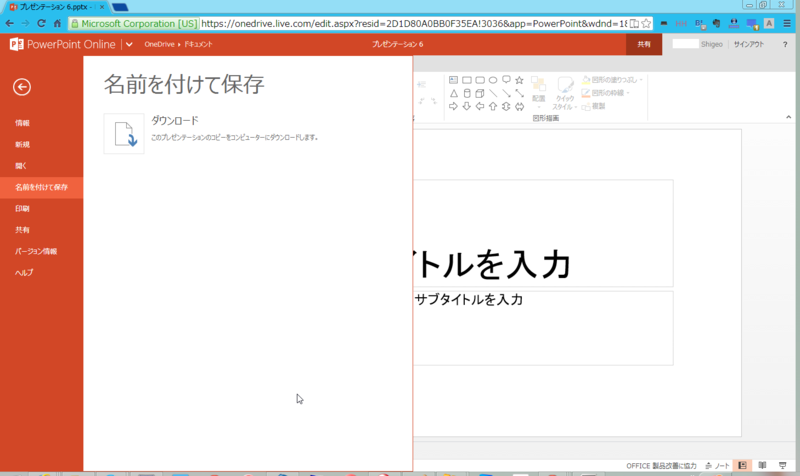Open the 印刷 menu item
The height and width of the screenshot is (476, 800).
pyautogui.click(x=41, y=209)
